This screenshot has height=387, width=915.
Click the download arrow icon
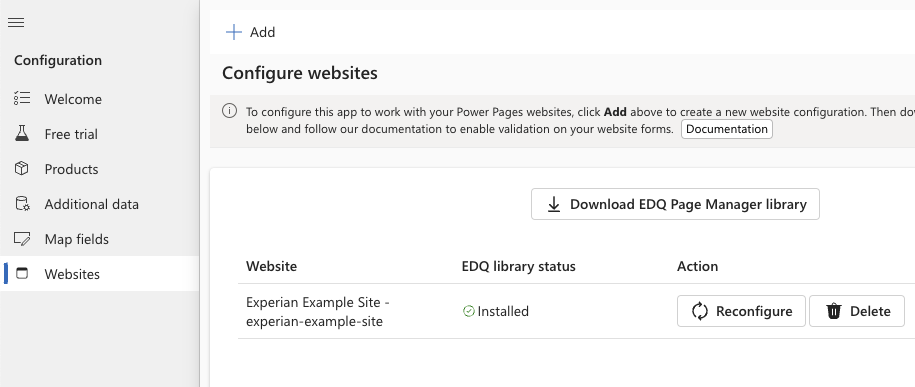(x=553, y=204)
